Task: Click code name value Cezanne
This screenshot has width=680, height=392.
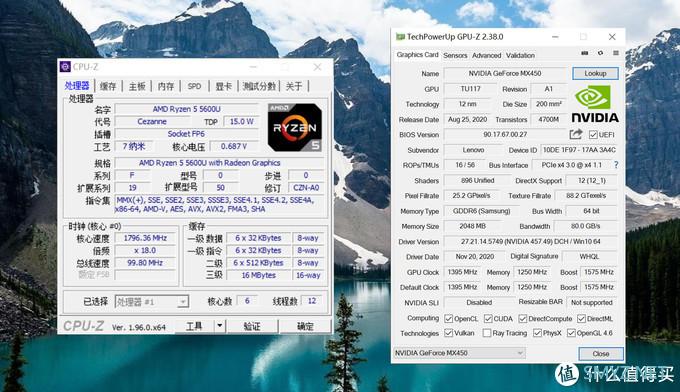Action: [152, 121]
